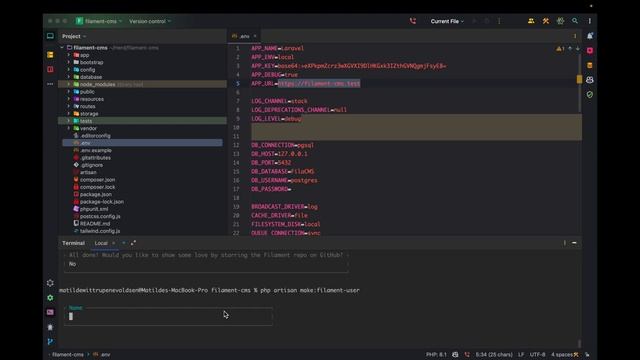Image resolution: width=640 pixels, height=360 pixels.
Task: Click the warning count indicator in the editor
Action: (560, 49)
